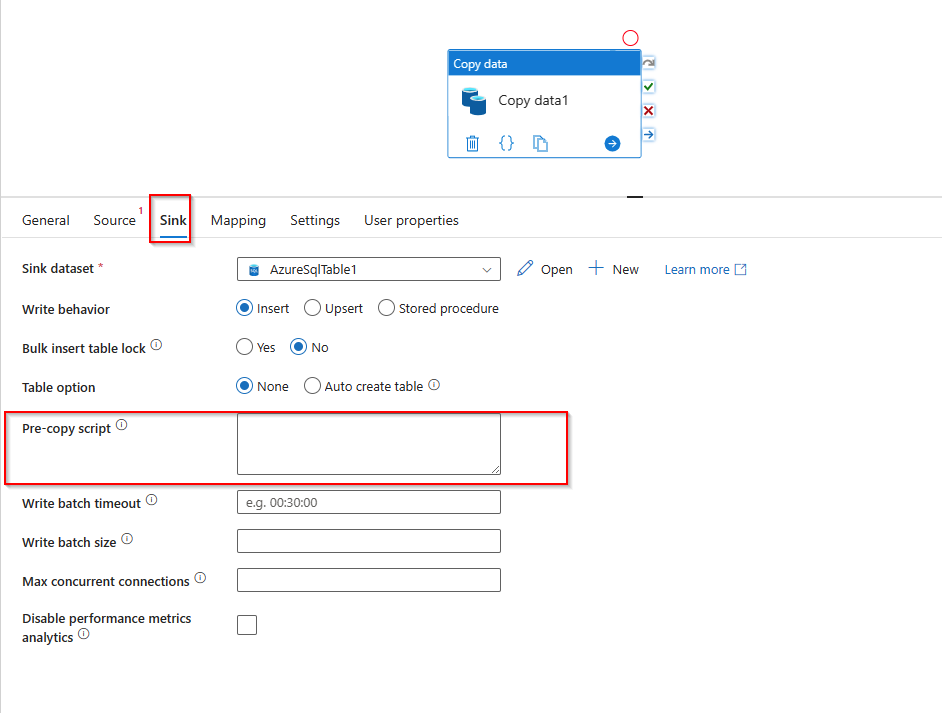Create a new sink dataset with New button
This screenshot has height=713, width=942.
613,268
